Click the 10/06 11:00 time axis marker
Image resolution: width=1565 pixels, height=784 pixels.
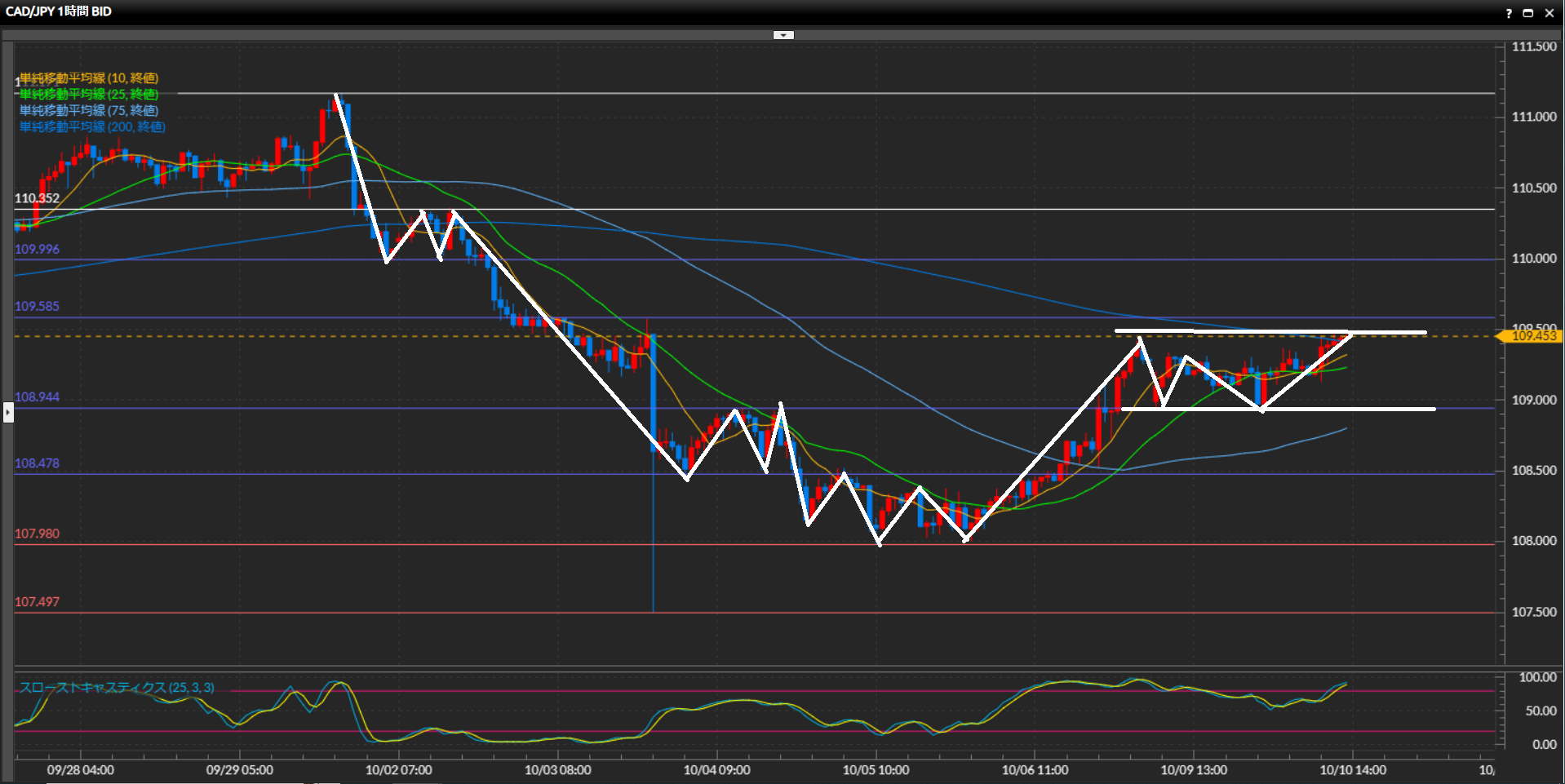coord(1035,770)
